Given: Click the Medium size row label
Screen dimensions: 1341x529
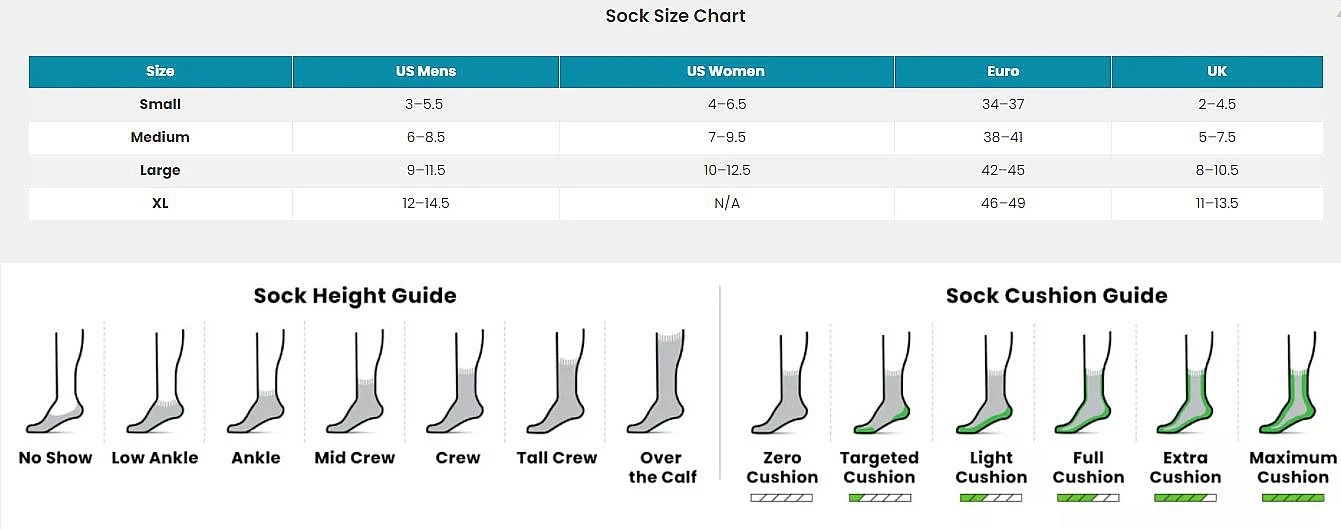Looking at the screenshot, I should (160, 137).
